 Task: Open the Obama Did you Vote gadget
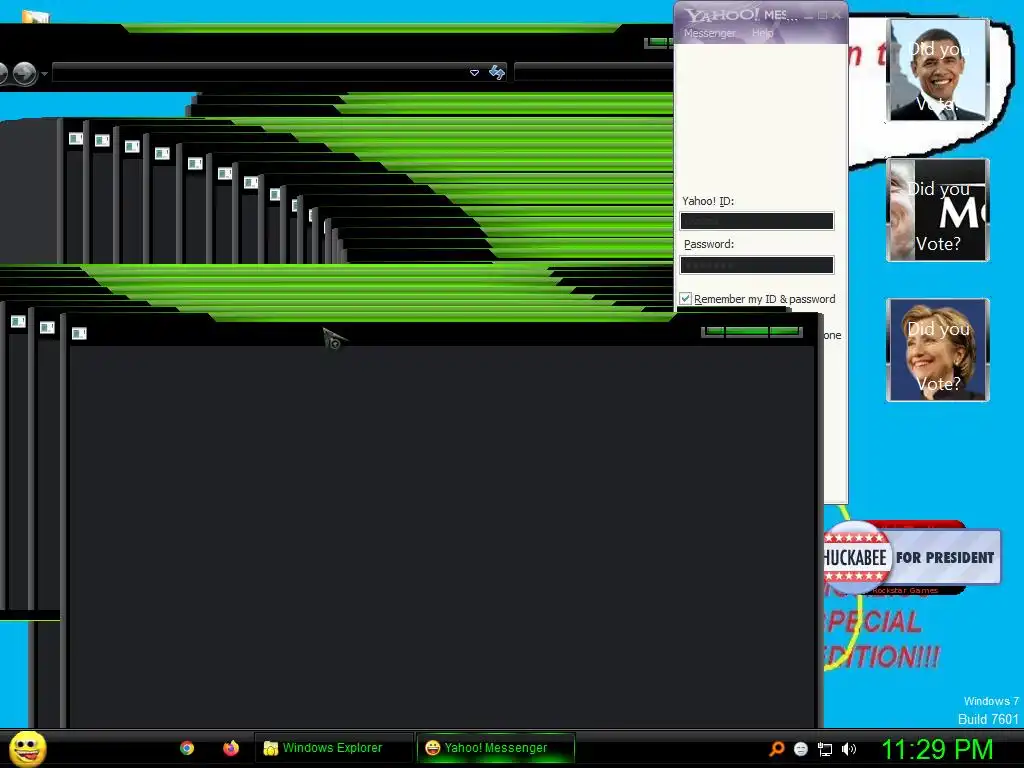(x=938, y=70)
